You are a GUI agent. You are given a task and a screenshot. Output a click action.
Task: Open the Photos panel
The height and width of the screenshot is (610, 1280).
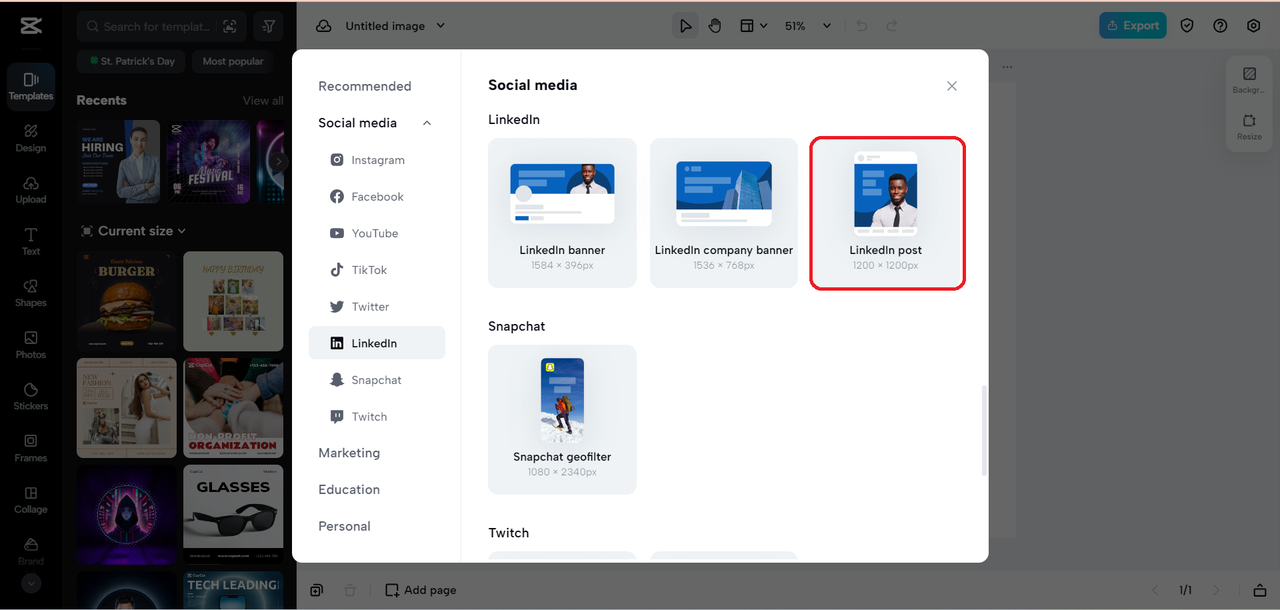[30, 345]
